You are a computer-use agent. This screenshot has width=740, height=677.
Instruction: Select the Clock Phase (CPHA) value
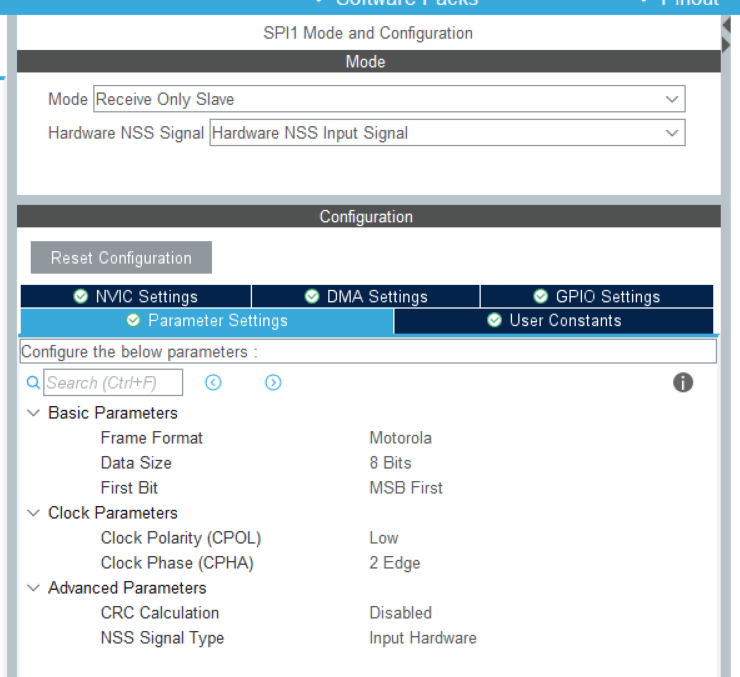395,563
